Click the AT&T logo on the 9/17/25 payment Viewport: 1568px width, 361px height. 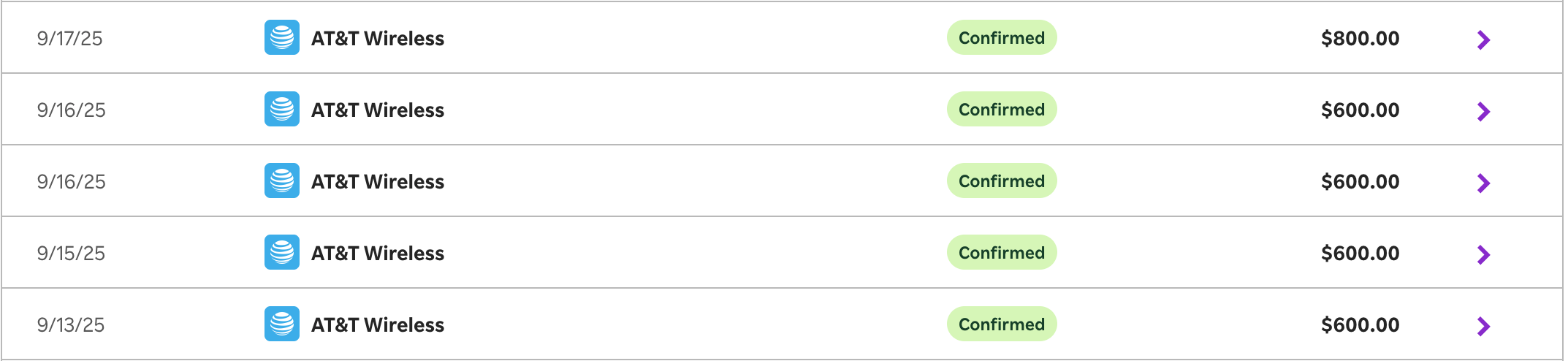[282, 37]
